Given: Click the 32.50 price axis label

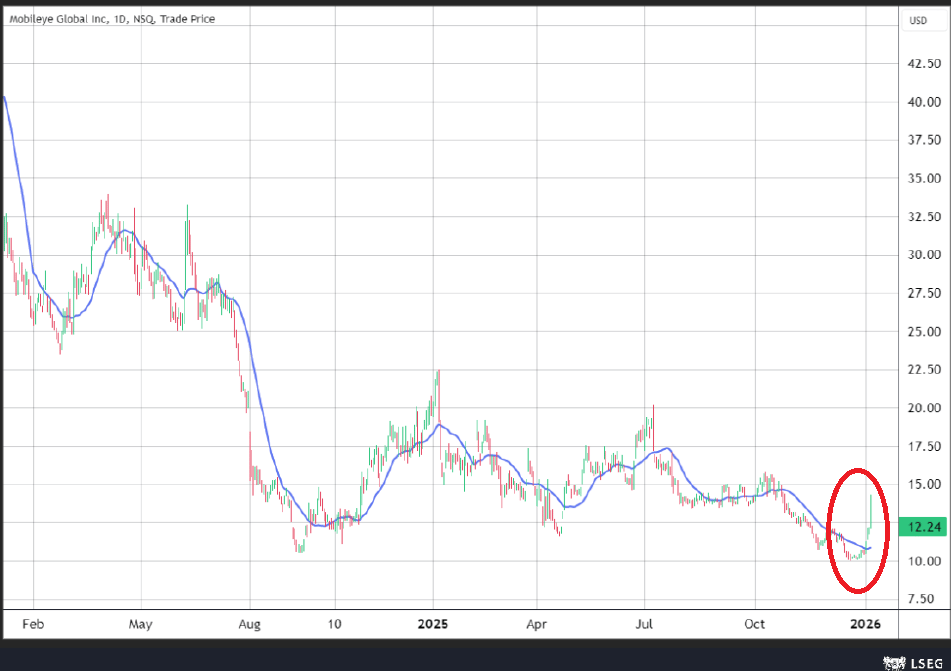Looking at the screenshot, I should (924, 217).
